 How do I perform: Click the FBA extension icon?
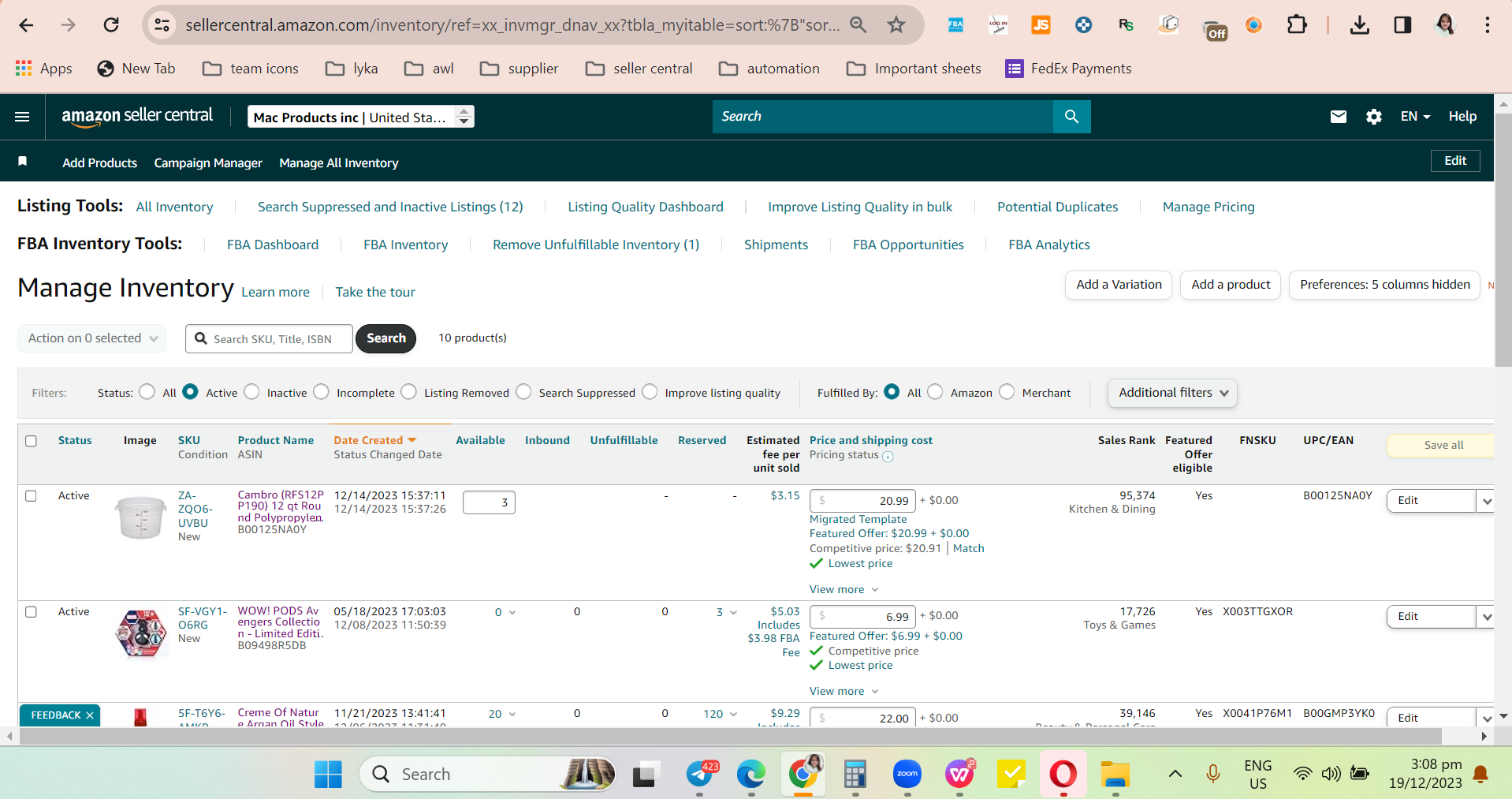point(955,25)
